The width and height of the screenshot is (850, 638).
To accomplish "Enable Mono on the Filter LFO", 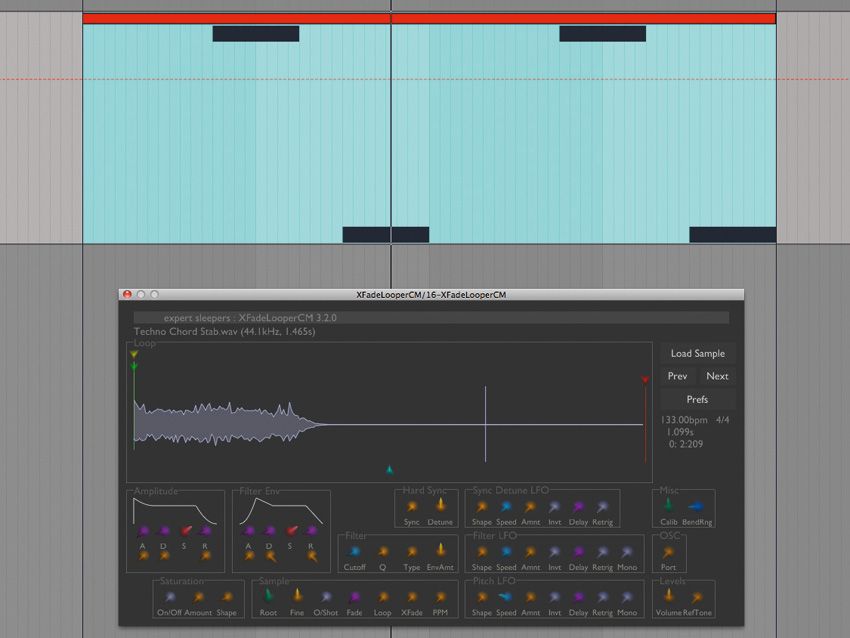I will pos(624,552).
